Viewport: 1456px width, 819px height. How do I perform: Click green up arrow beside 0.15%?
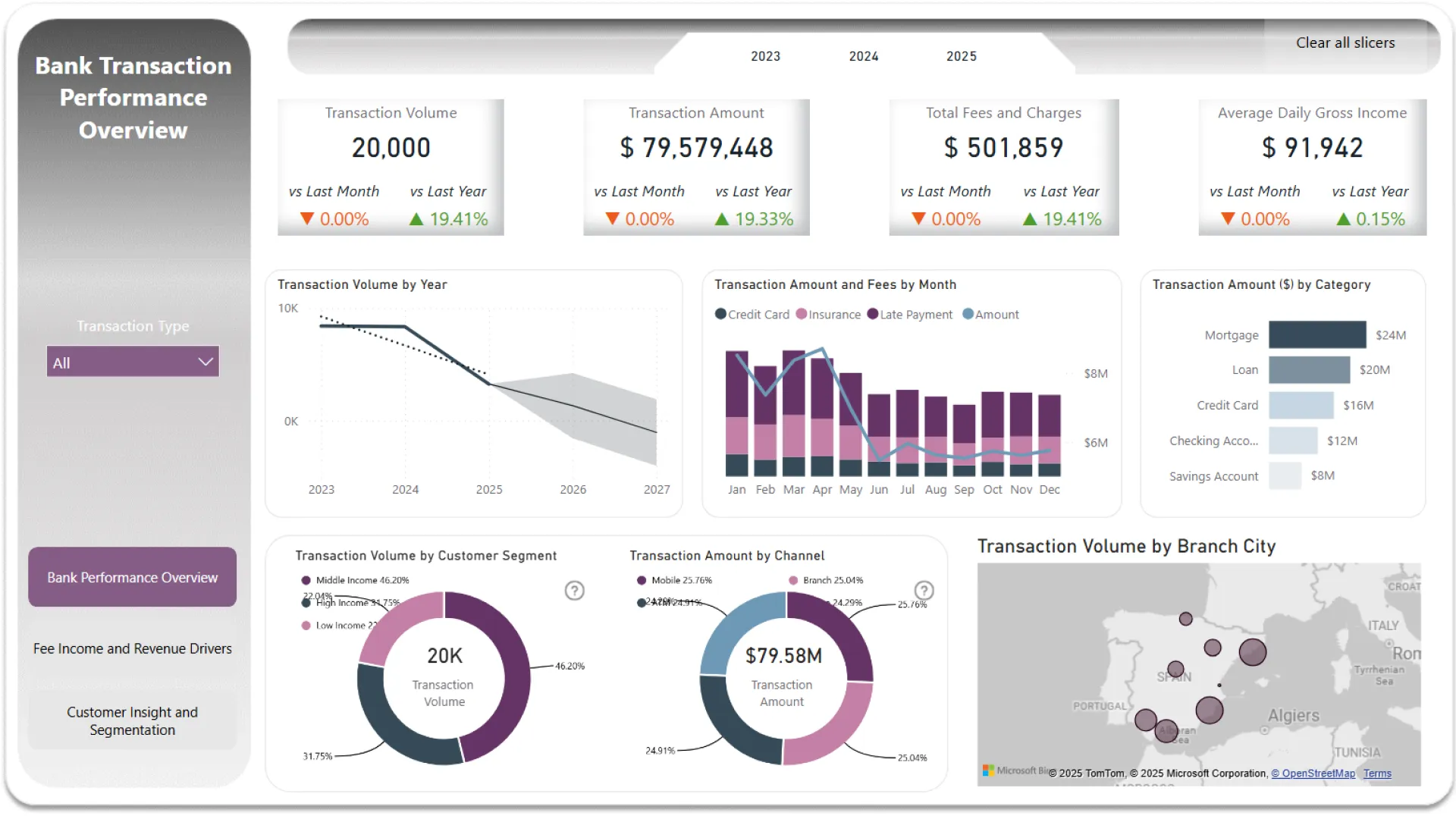(x=1344, y=219)
